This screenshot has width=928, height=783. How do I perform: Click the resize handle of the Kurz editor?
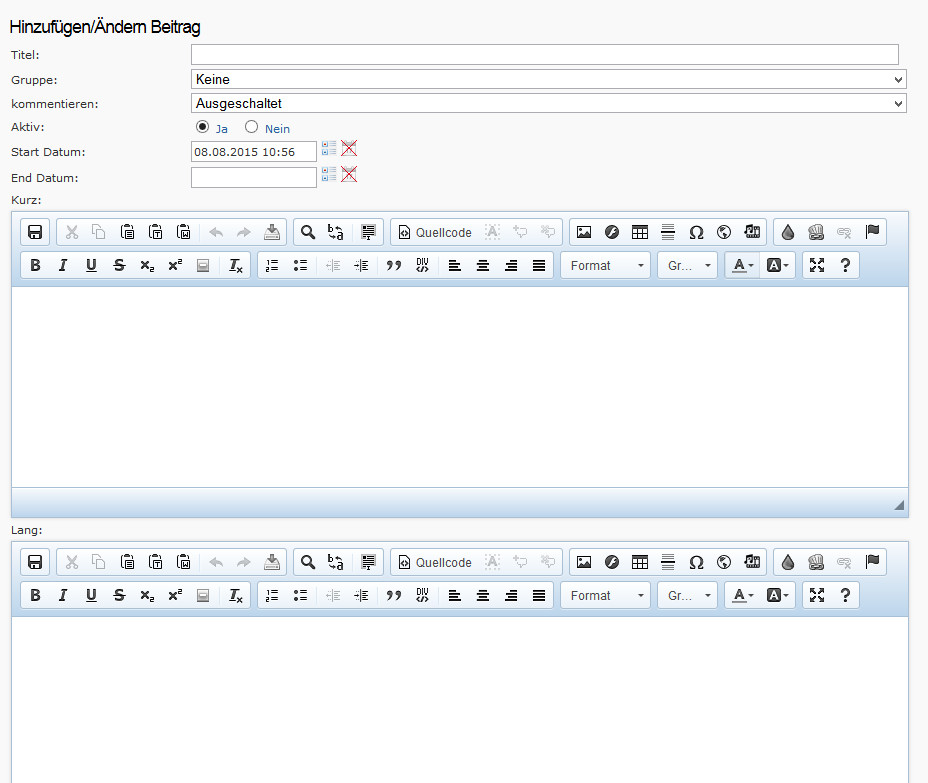point(899,505)
